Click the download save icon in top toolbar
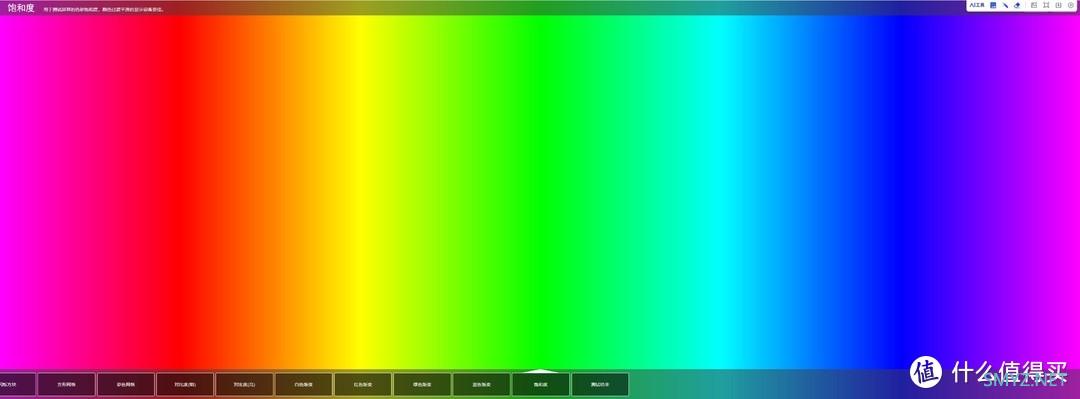The height and width of the screenshot is (399, 1080). click(x=1059, y=5)
